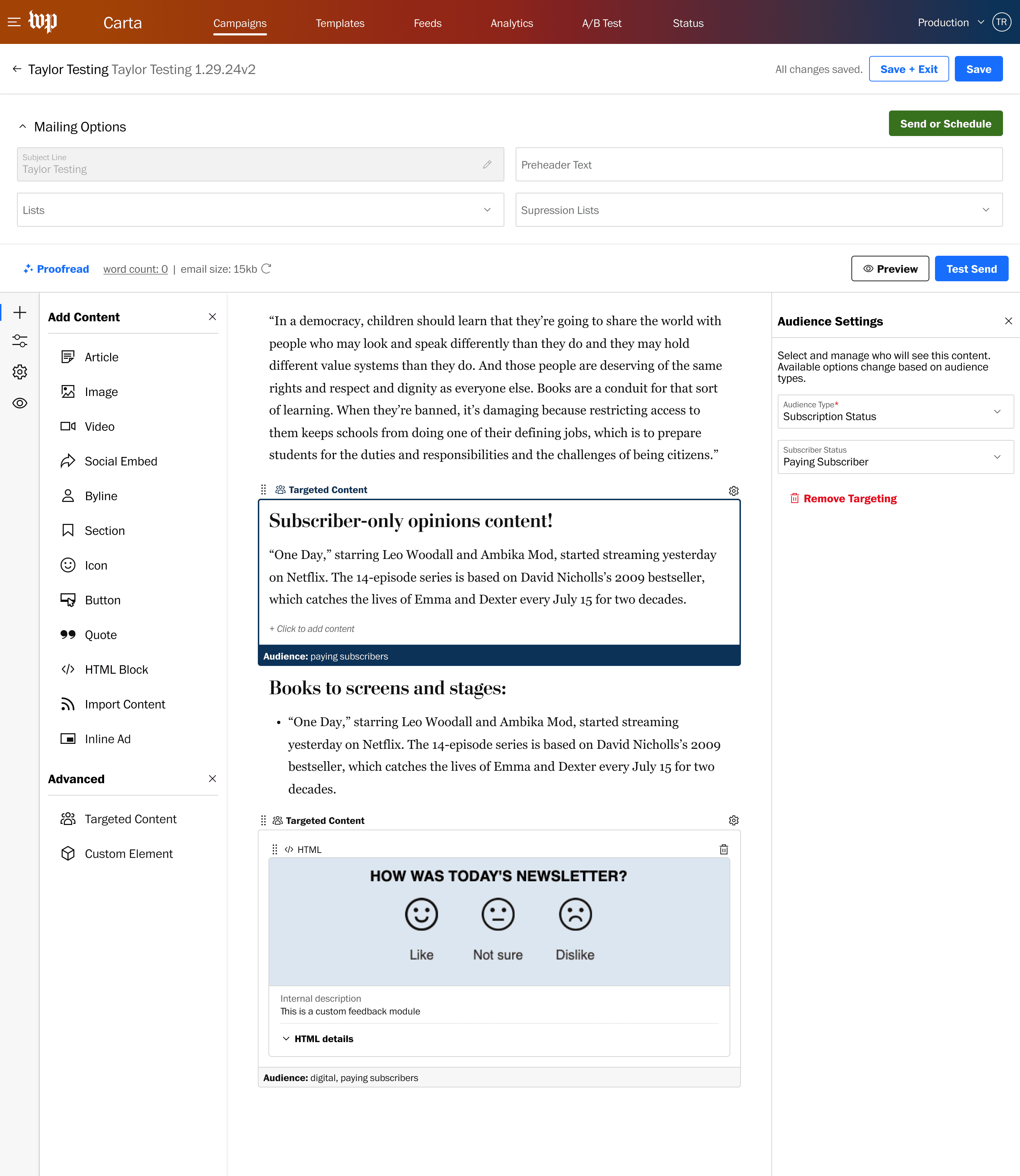The width and height of the screenshot is (1020, 1176).
Task: Open gear settings for feedback Targeted Content
Action: coord(734,820)
